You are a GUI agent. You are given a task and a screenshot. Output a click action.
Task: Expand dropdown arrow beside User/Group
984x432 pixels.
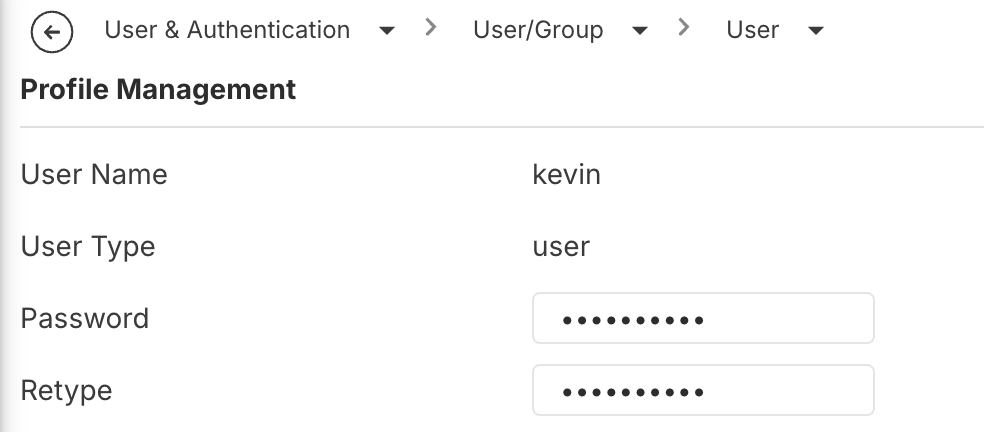pyautogui.click(x=639, y=31)
